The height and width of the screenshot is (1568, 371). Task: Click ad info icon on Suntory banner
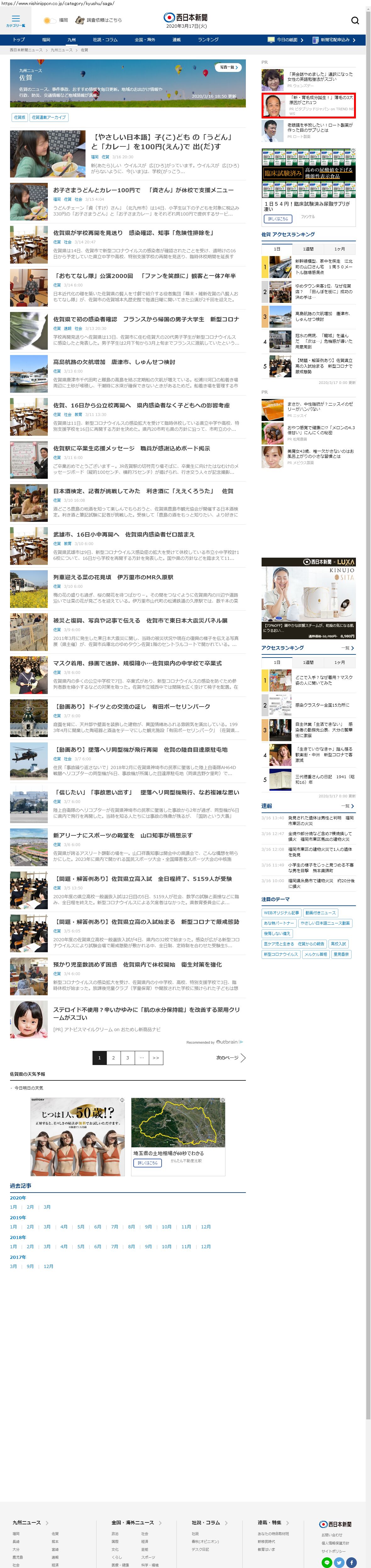click(122, 1100)
